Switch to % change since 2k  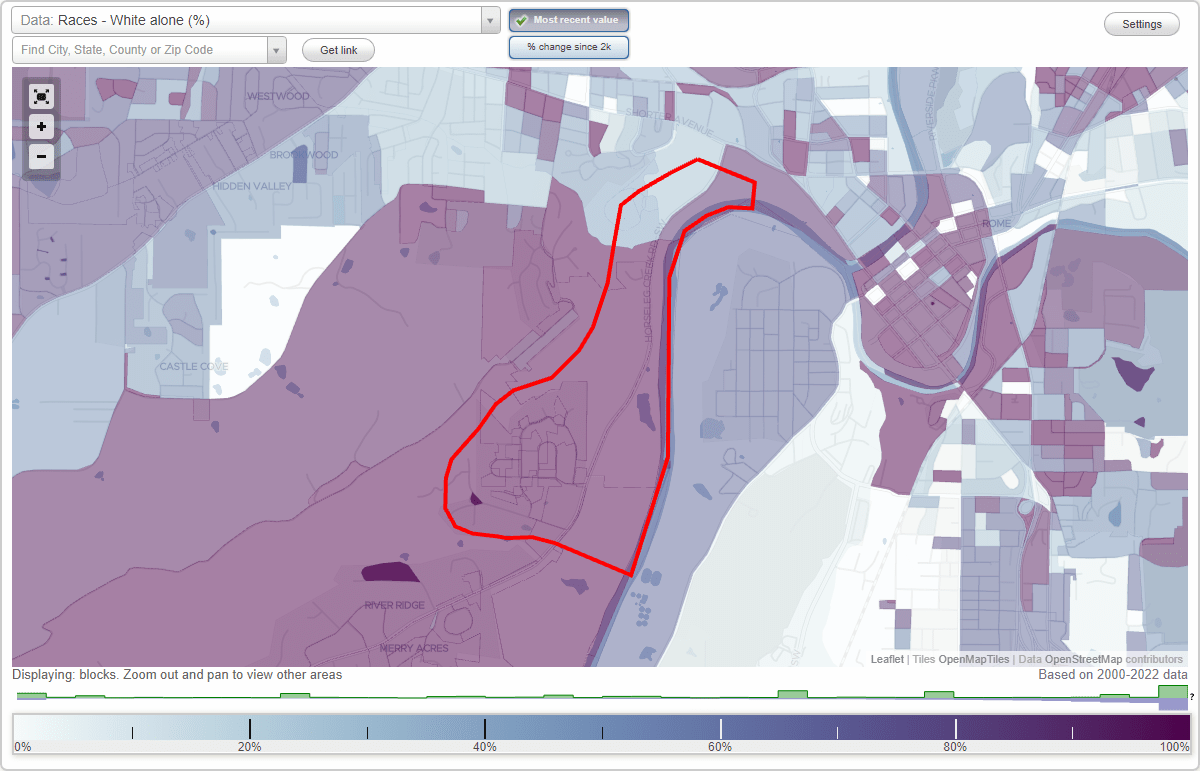click(x=568, y=47)
